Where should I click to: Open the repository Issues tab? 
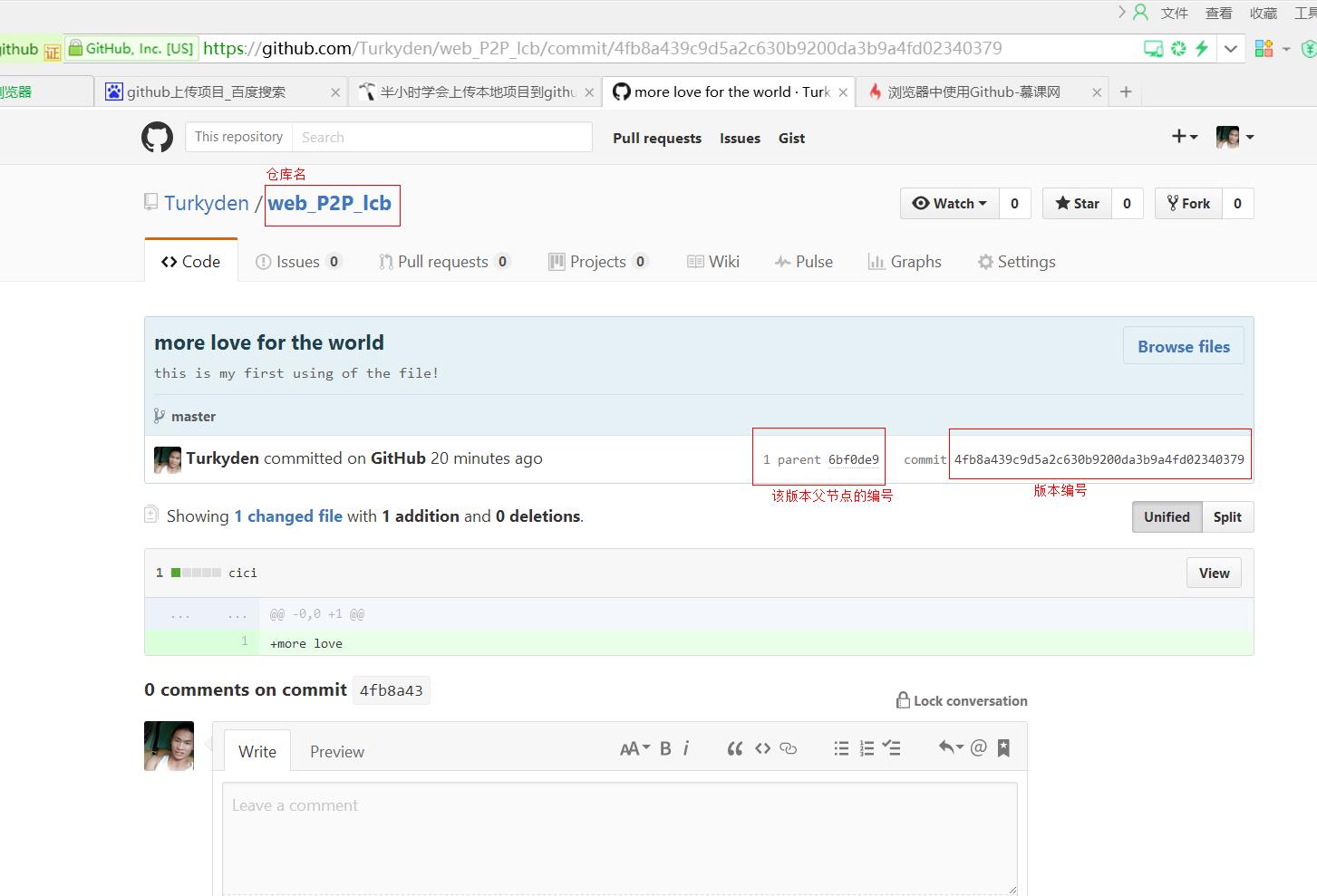(x=298, y=262)
